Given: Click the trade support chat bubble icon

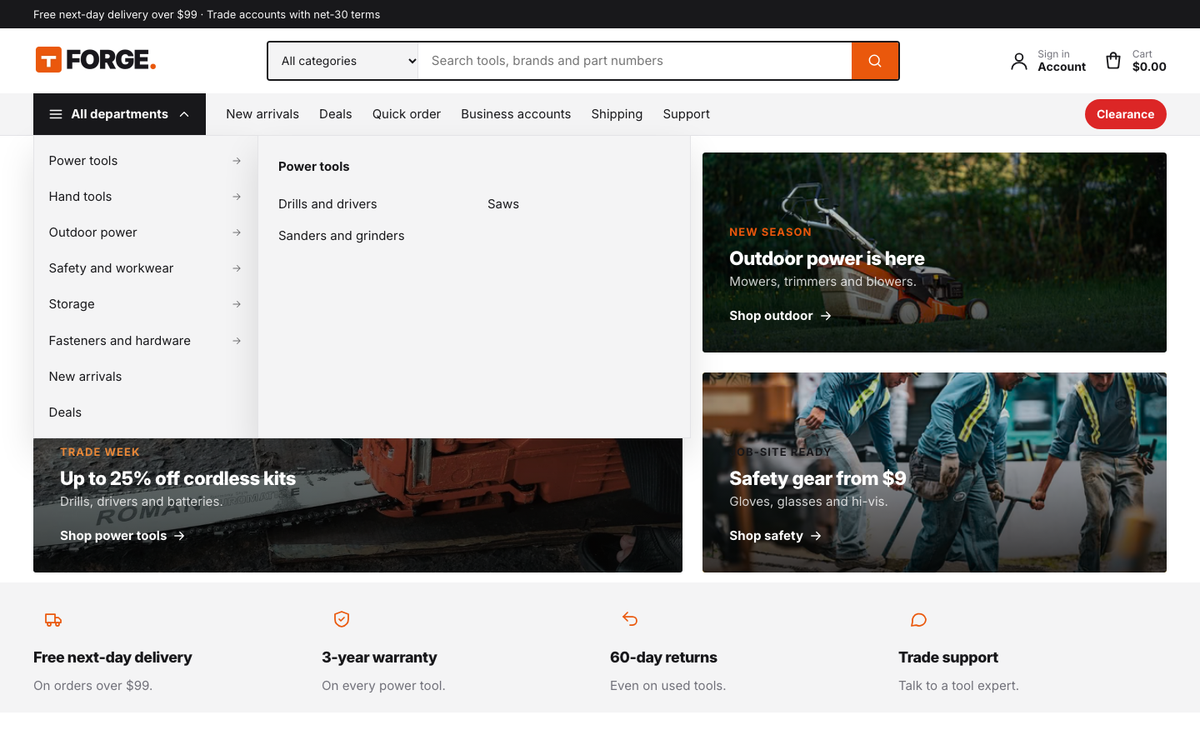Looking at the screenshot, I should pyautogui.click(x=918, y=620).
